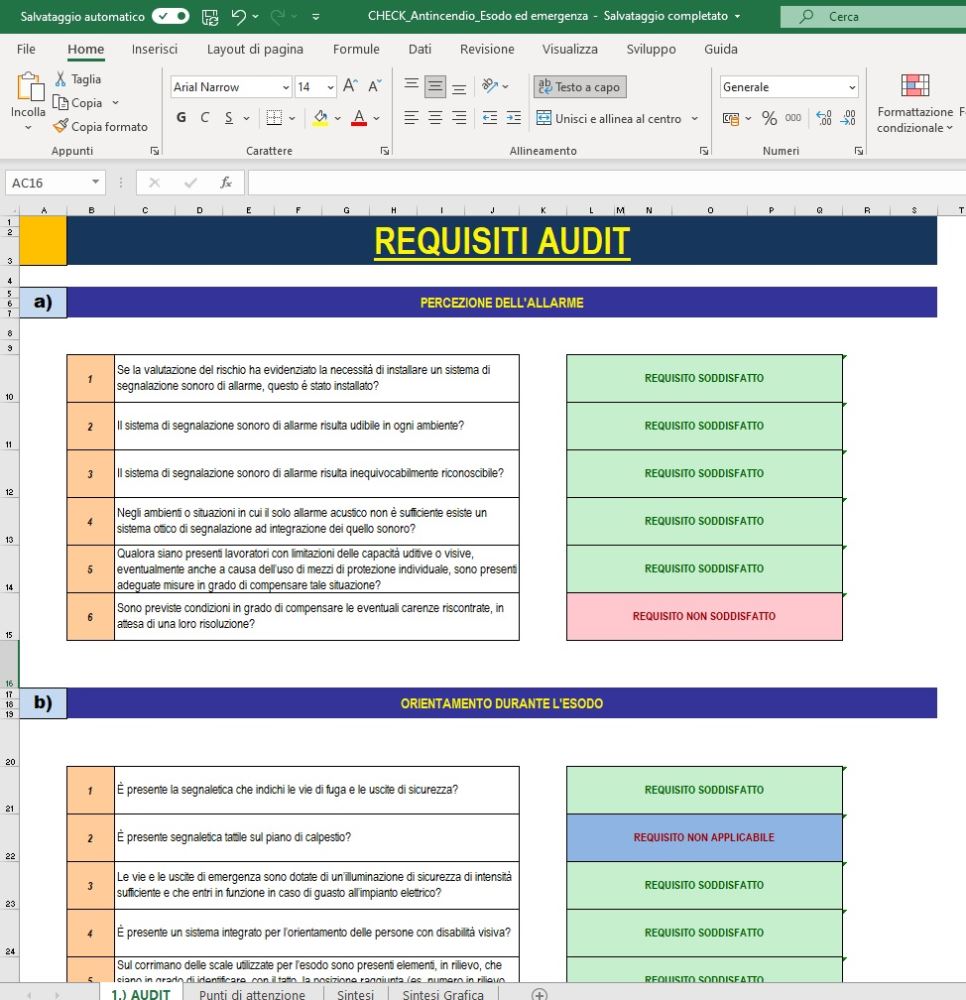This screenshot has width=966, height=1000.
Task: Click the Save icon in the title bar
Action: pos(210,17)
